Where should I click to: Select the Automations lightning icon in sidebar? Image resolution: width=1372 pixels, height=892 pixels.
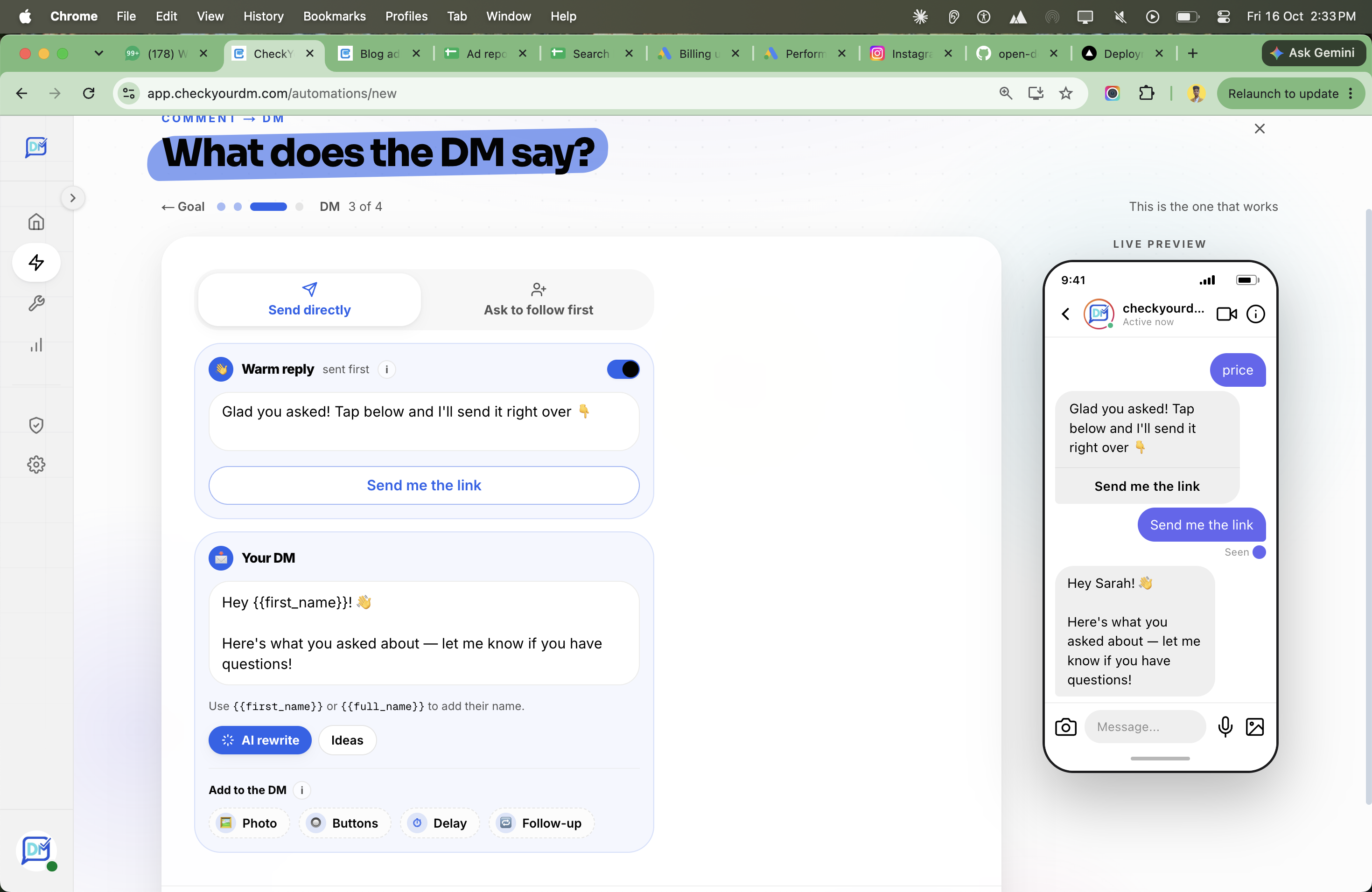36,263
